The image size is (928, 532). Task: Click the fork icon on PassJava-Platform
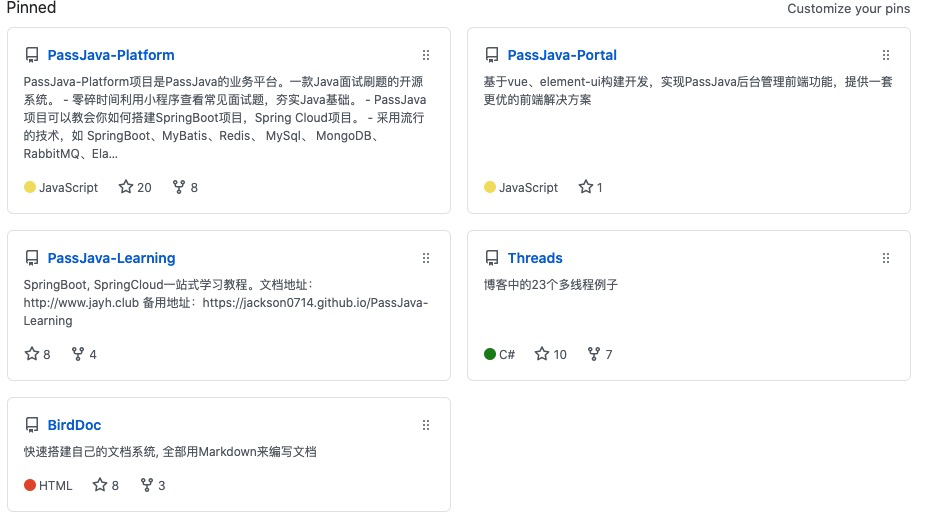click(179, 187)
